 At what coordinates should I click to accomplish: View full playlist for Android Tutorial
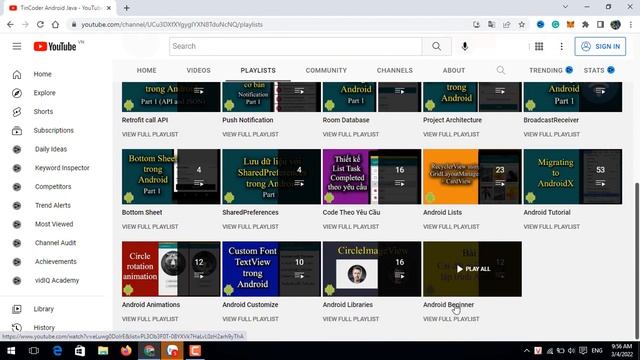click(x=551, y=227)
